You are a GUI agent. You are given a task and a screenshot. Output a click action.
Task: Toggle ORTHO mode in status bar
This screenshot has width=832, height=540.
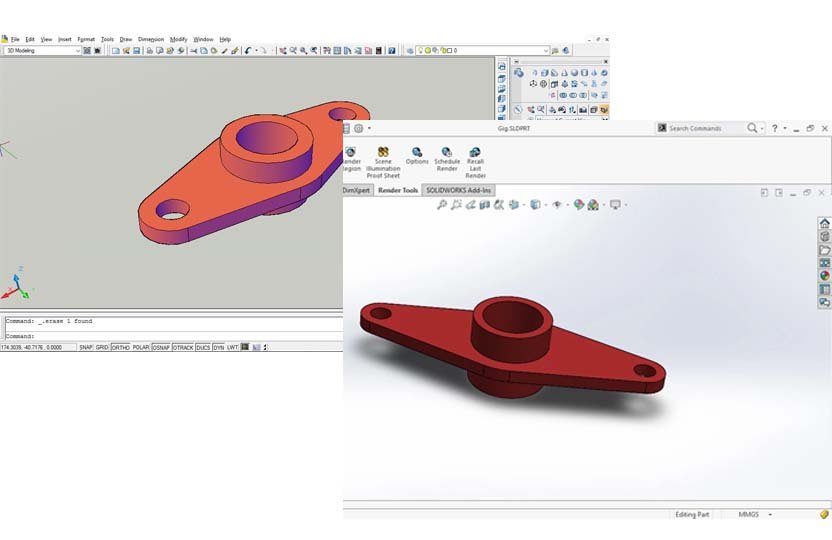(120, 347)
